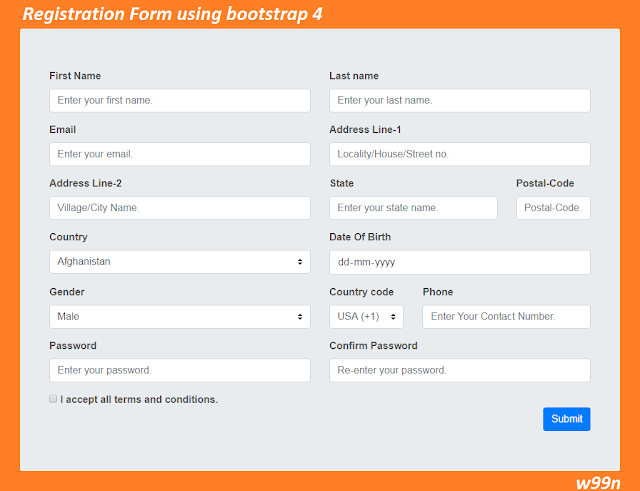640x491 pixels.
Task: Select the Postal-Code field
Action: pos(553,208)
